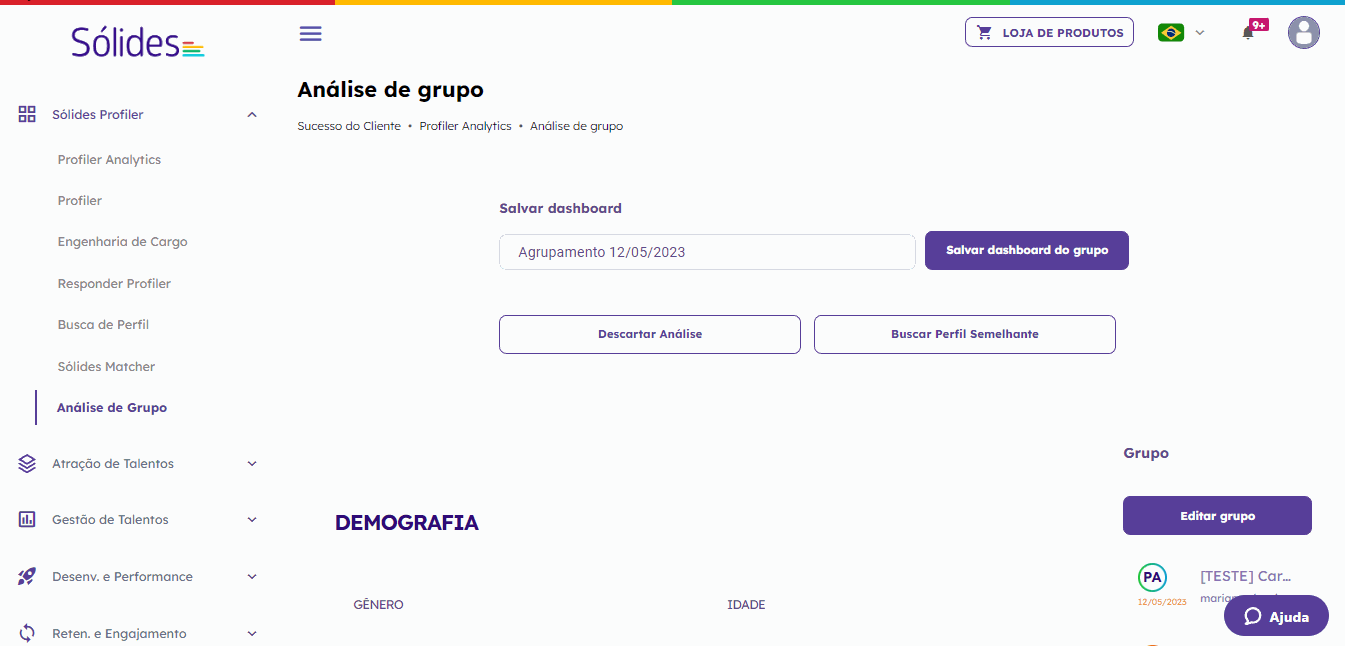
Task: Click the Atração de Talentos layers icon
Action: coord(28,464)
